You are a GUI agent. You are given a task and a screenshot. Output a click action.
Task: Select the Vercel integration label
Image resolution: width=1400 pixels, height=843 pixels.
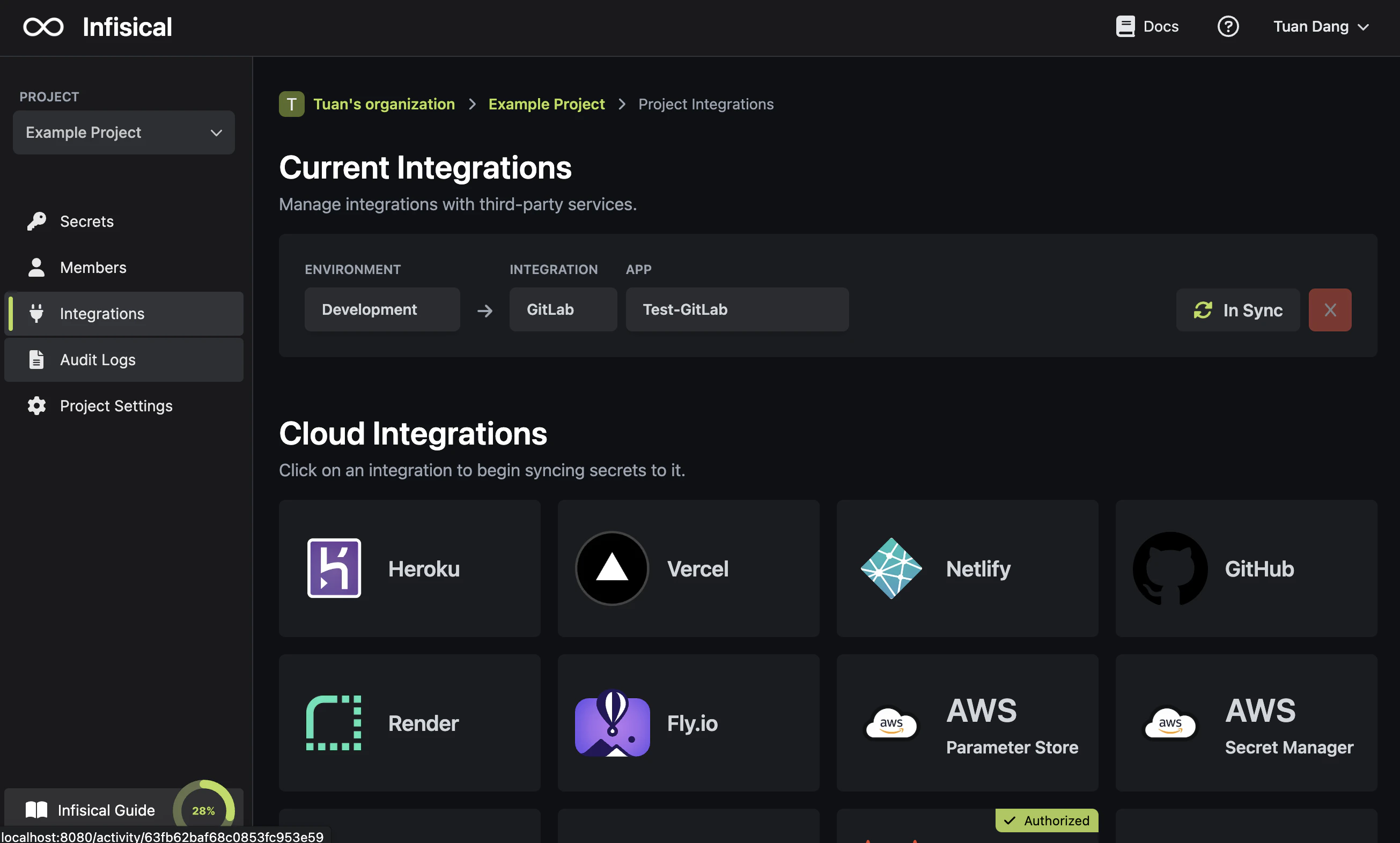coord(698,568)
